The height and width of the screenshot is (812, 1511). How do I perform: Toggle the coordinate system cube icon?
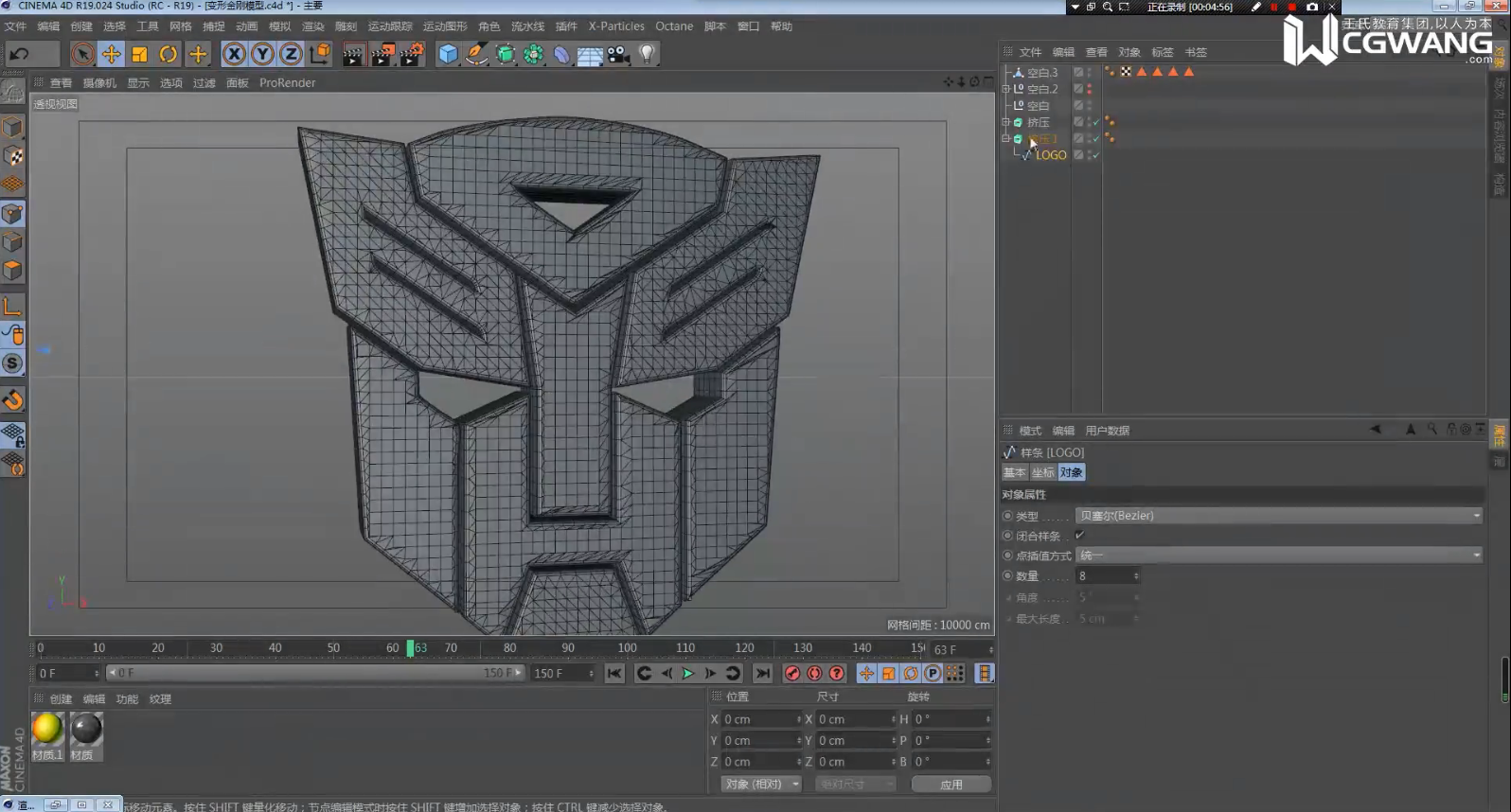[320, 54]
